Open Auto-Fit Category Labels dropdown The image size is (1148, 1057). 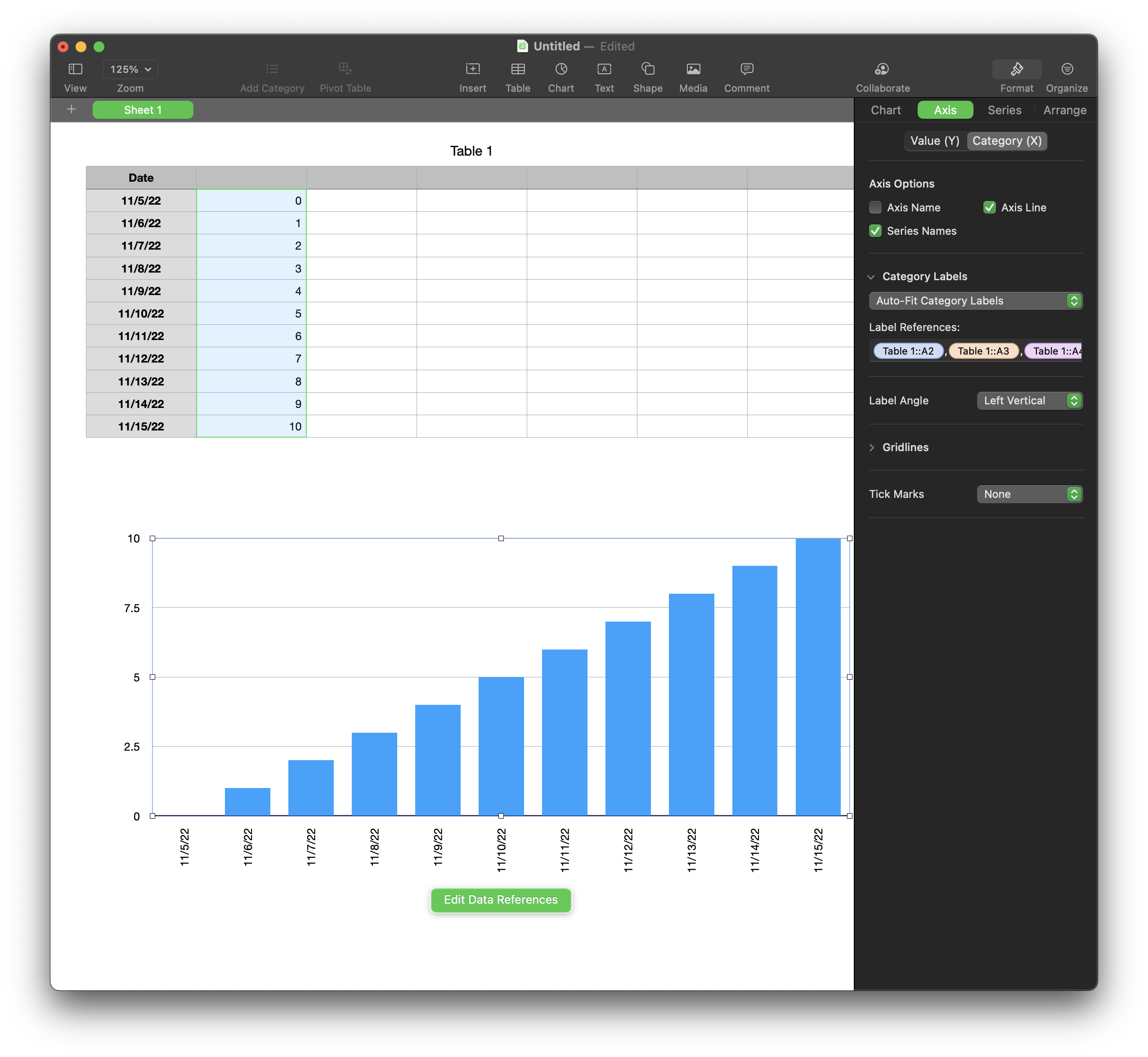975,301
